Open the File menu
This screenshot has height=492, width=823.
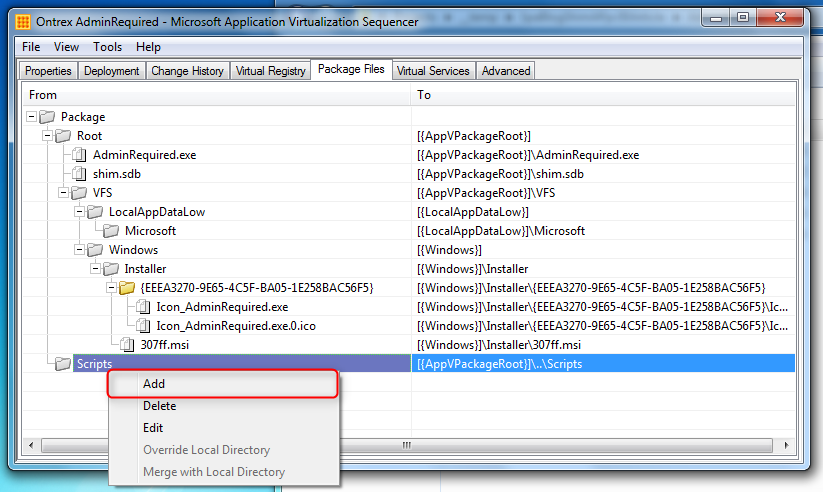point(31,47)
